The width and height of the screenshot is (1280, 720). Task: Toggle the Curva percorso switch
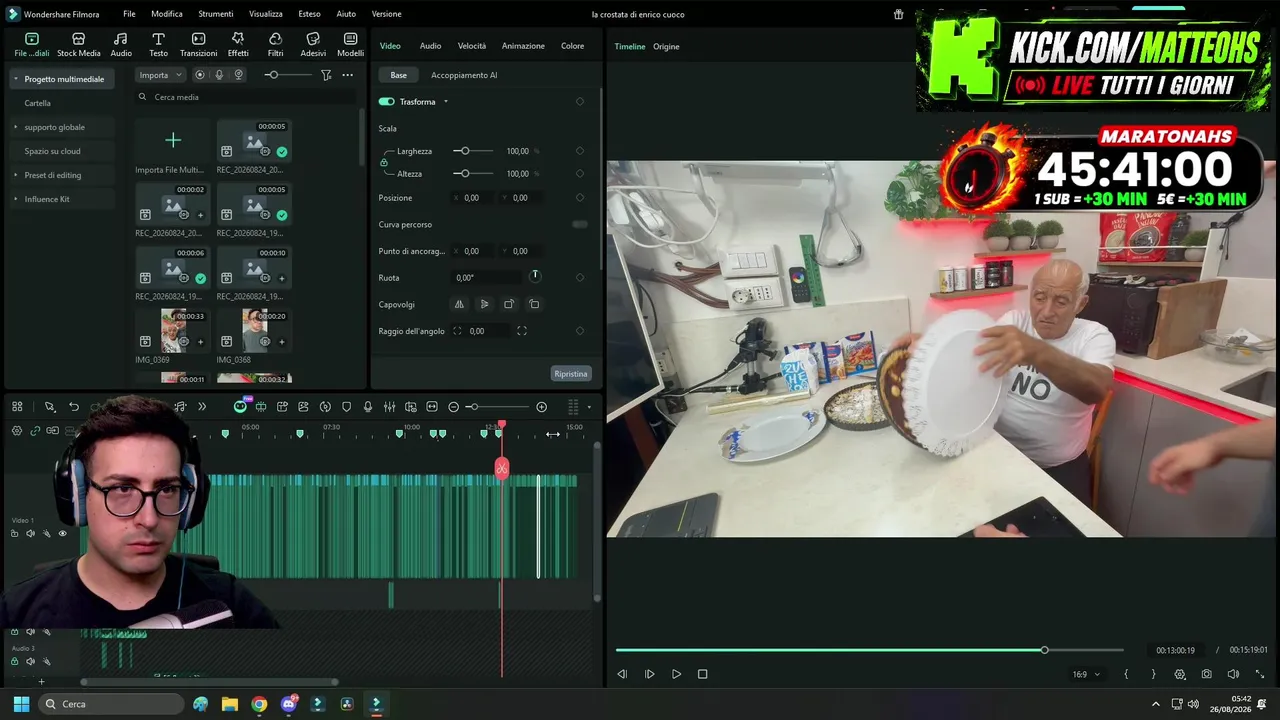tap(580, 224)
